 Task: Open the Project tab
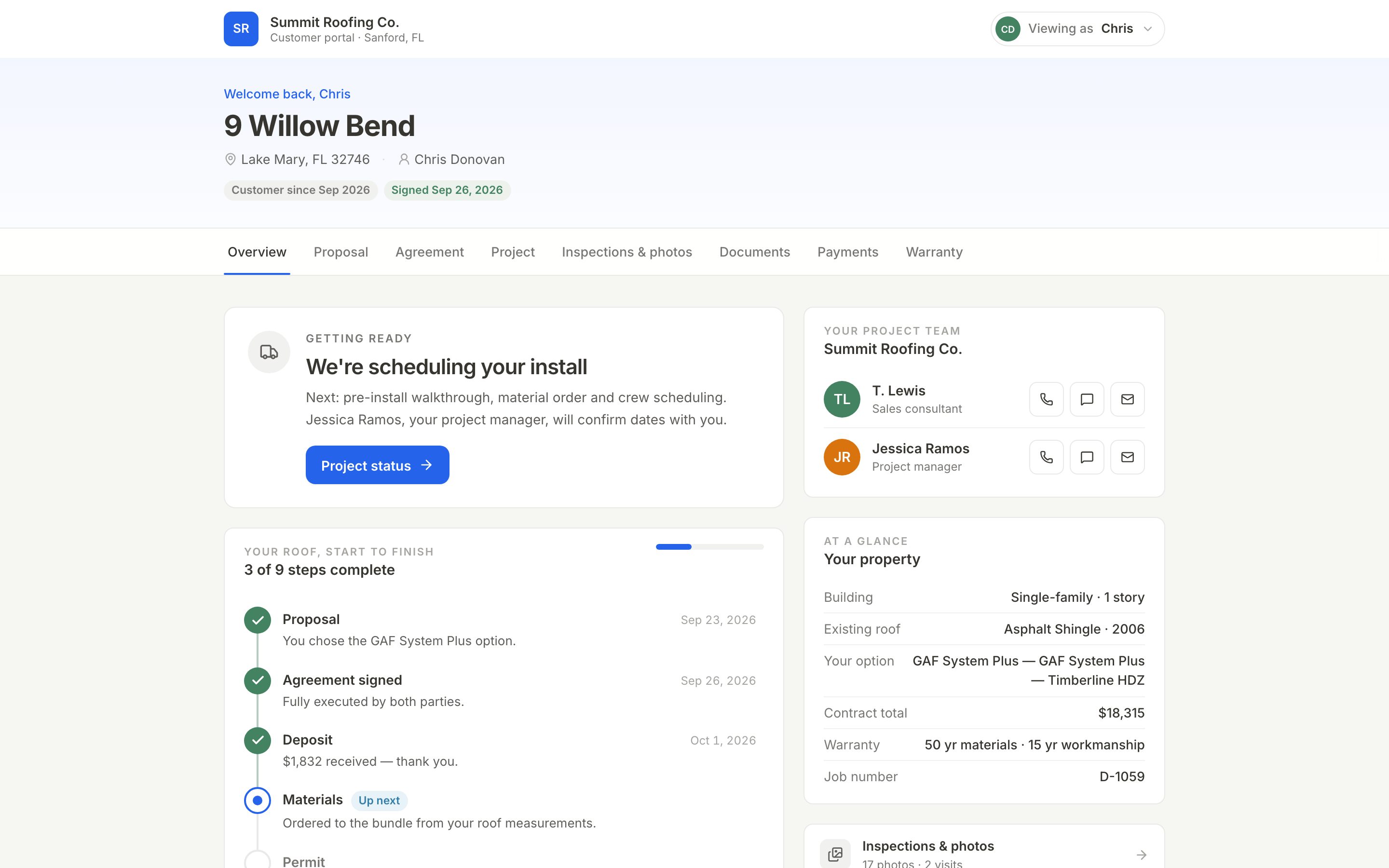pyautogui.click(x=513, y=252)
